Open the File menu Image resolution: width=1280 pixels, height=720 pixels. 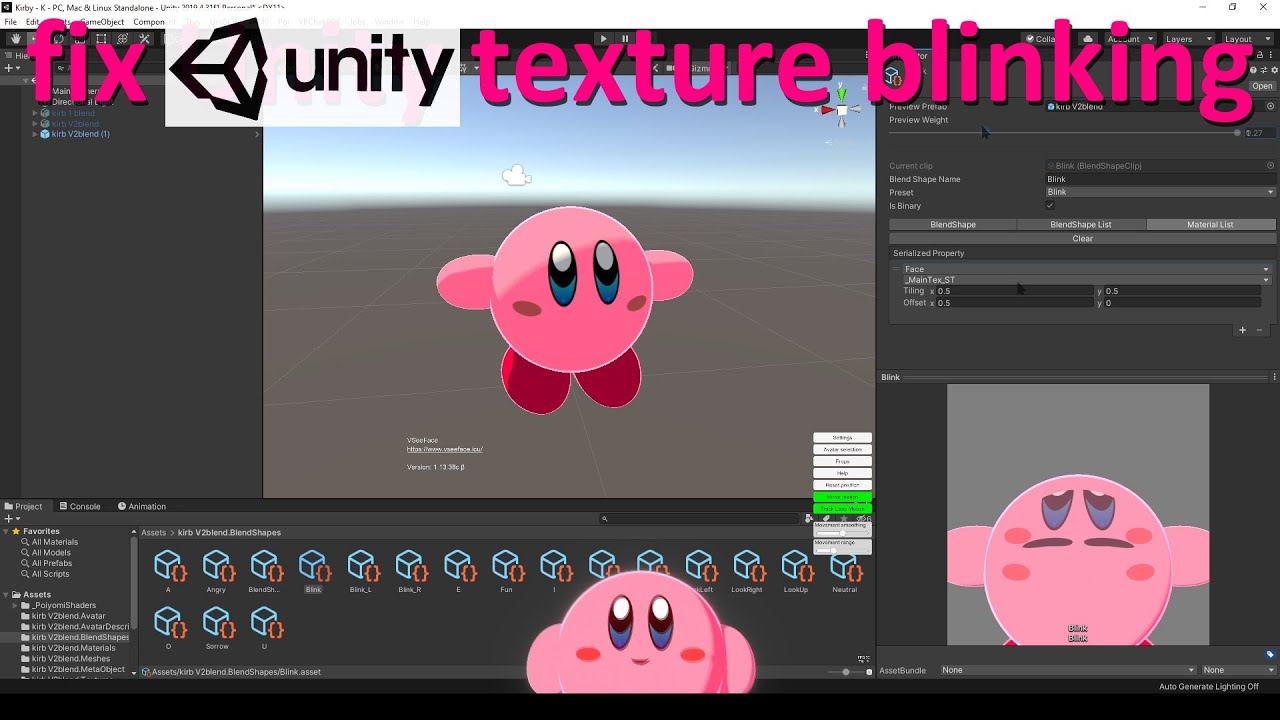point(11,22)
